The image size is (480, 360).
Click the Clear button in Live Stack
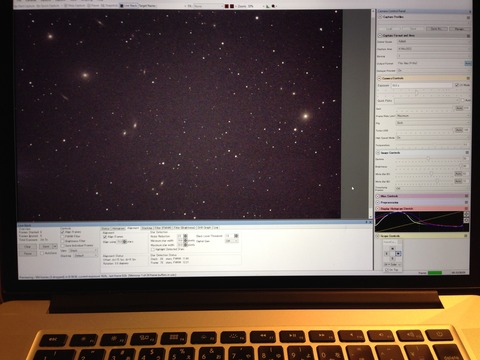click(28, 247)
